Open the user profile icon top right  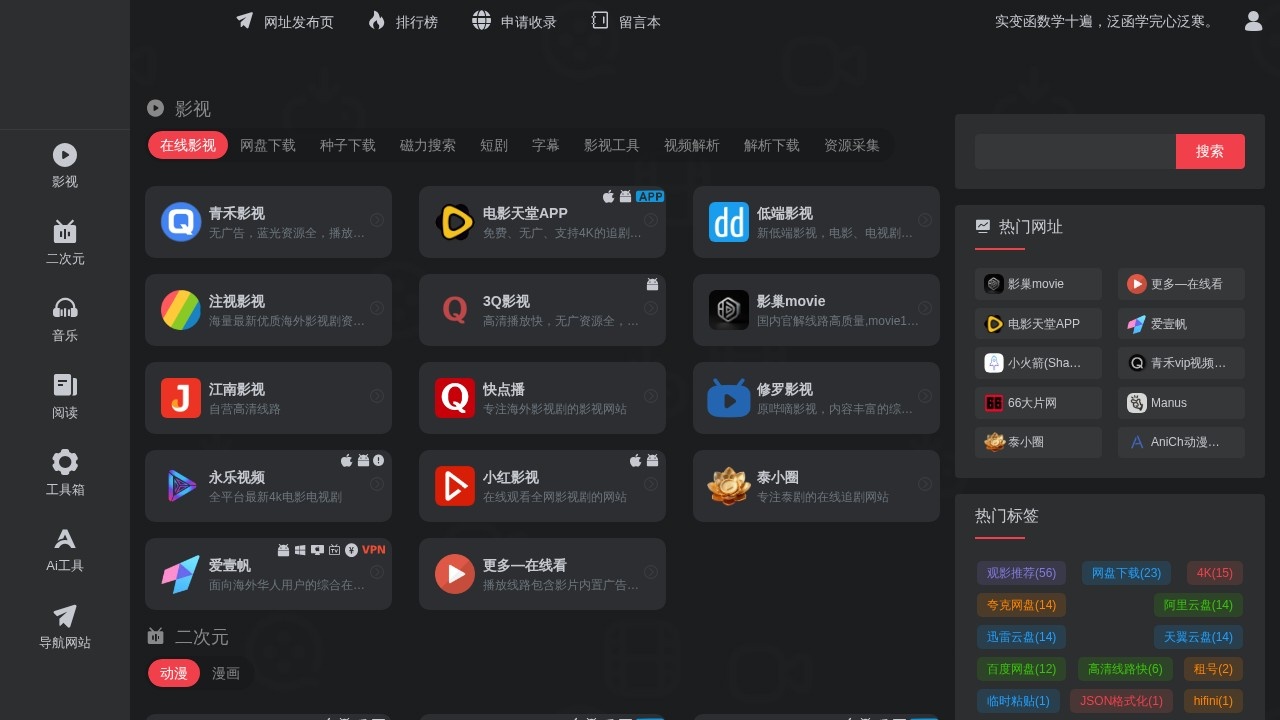pyautogui.click(x=1253, y=20)
